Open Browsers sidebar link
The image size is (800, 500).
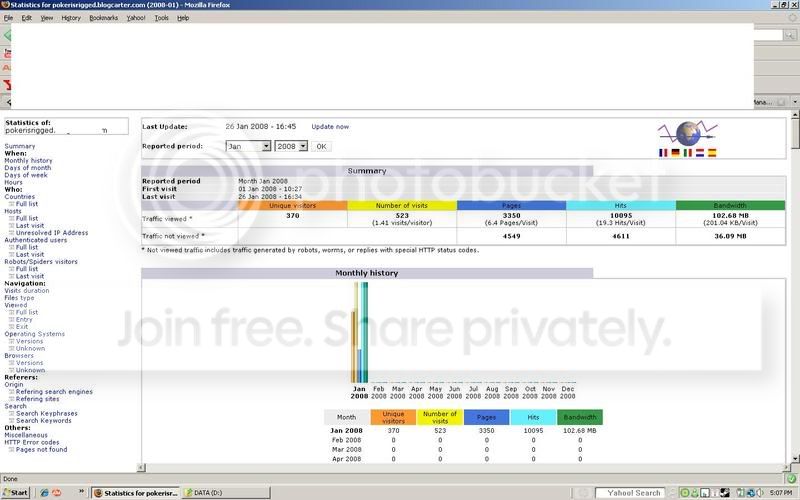coord(19,356)
